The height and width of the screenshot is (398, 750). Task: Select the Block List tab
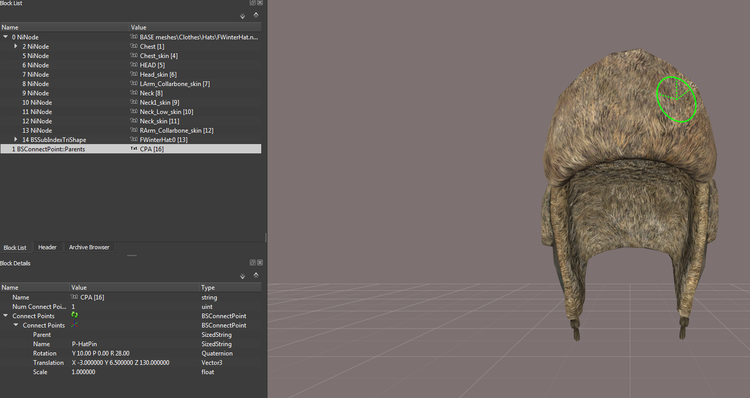tap(15, 248)
